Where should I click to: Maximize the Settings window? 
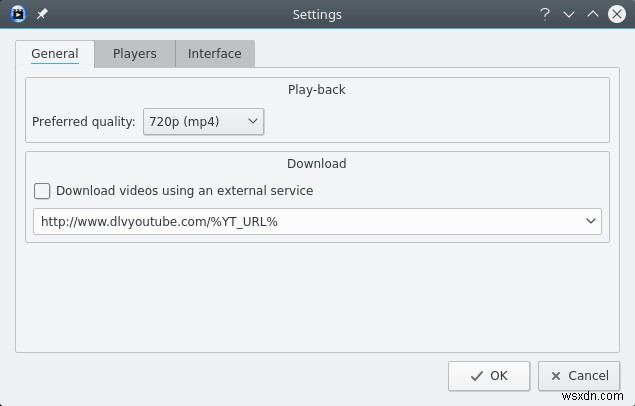(x=593, y=14)
